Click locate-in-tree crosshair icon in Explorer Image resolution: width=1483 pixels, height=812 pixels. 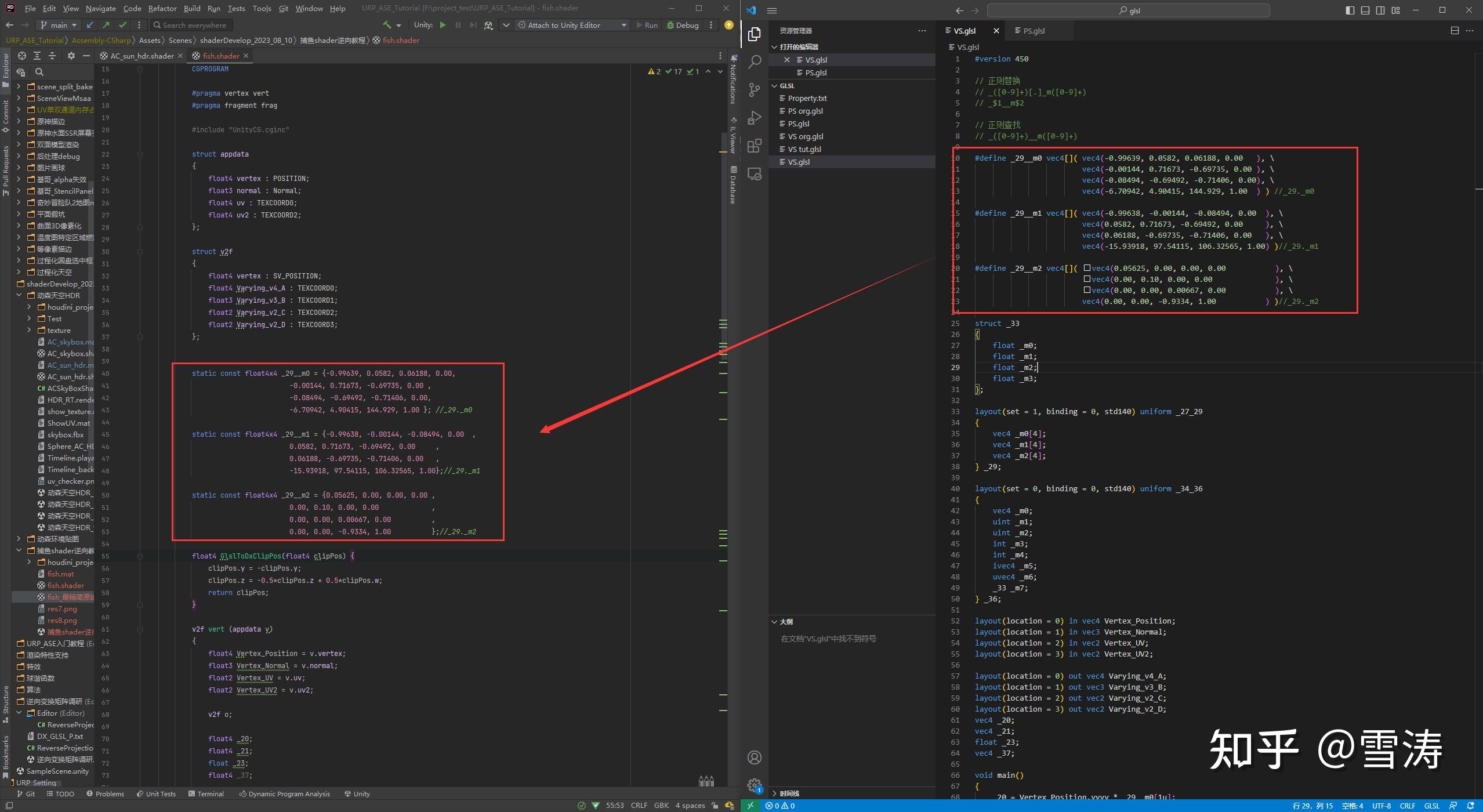[21, 56]
